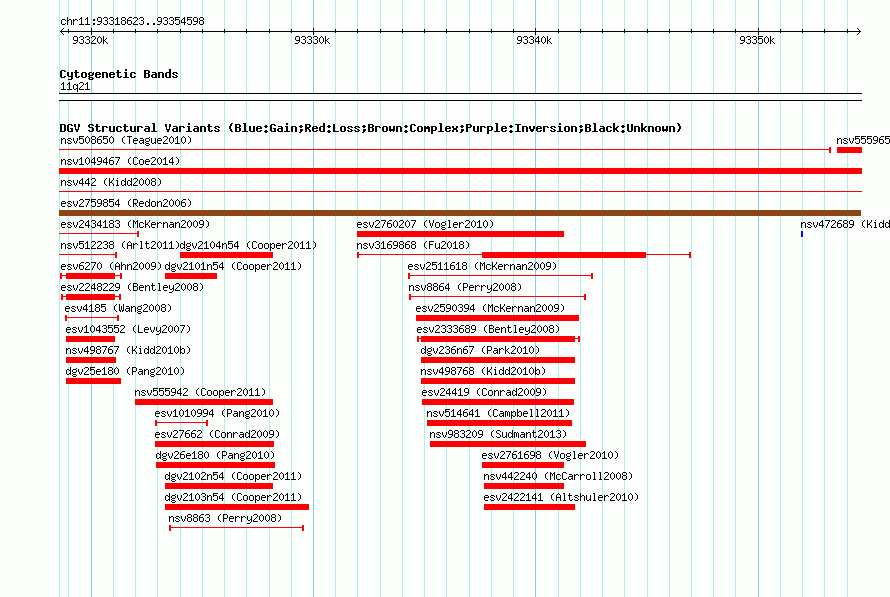Select the dgv2104n54 (Cooper2011) label
890x597 pixels.
(x=248, y=245)
